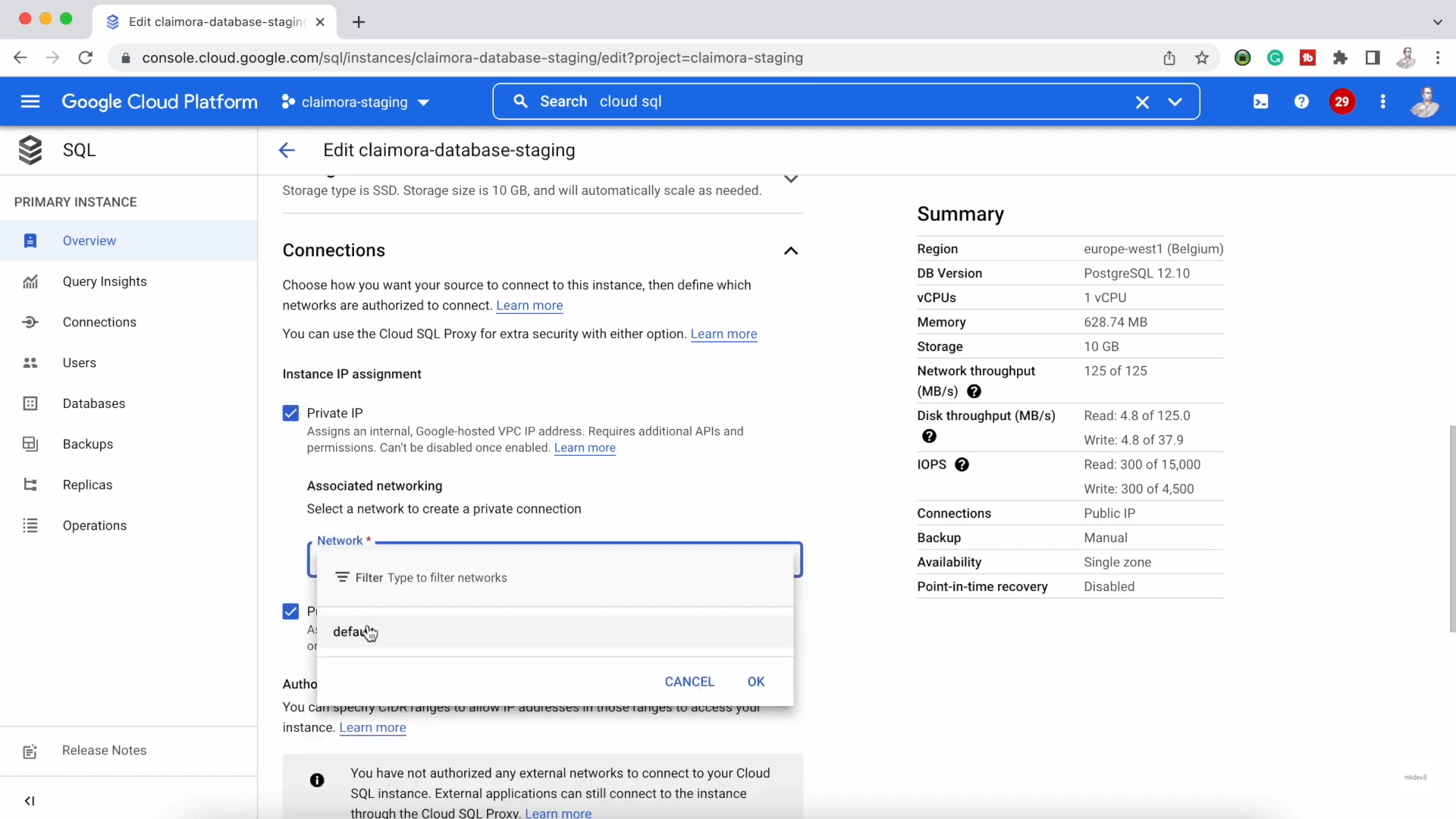
Task: Bookmark this page with the star
Action: pyautogui.click(x=1202, y=58)
